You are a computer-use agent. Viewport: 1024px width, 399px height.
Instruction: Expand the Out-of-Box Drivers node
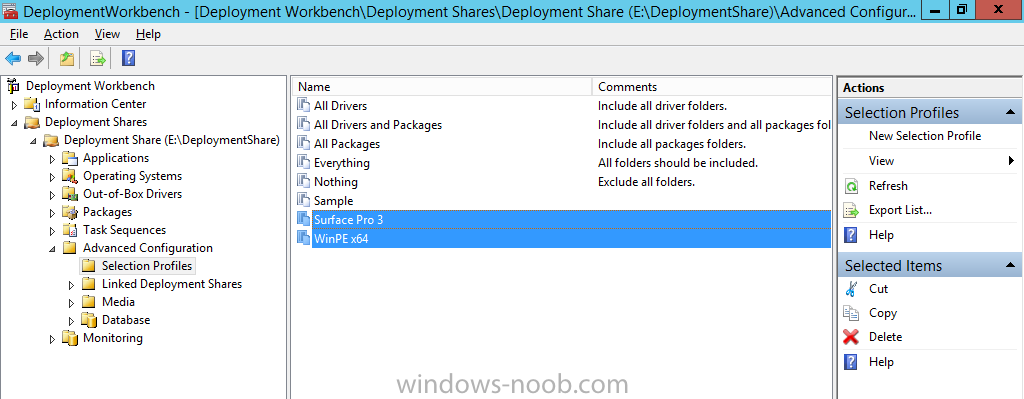coord(52,194)
